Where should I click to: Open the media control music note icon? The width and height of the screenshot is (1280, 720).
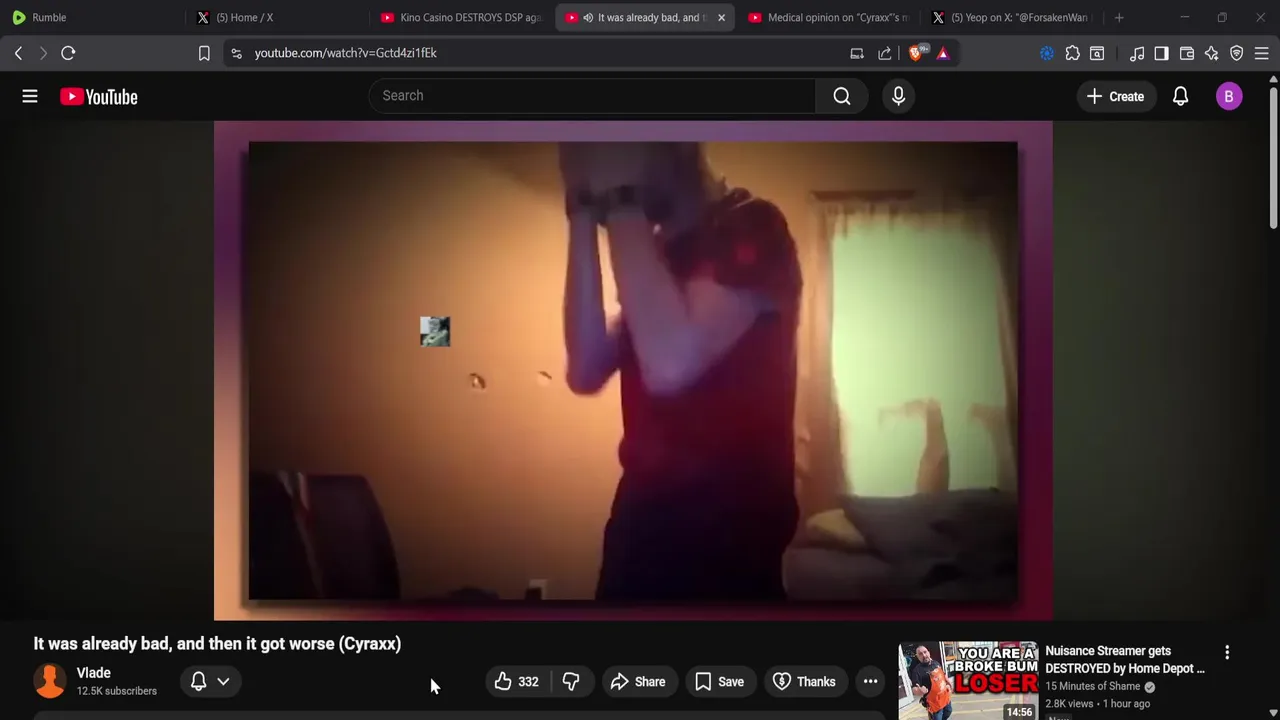pos(1137,53)
